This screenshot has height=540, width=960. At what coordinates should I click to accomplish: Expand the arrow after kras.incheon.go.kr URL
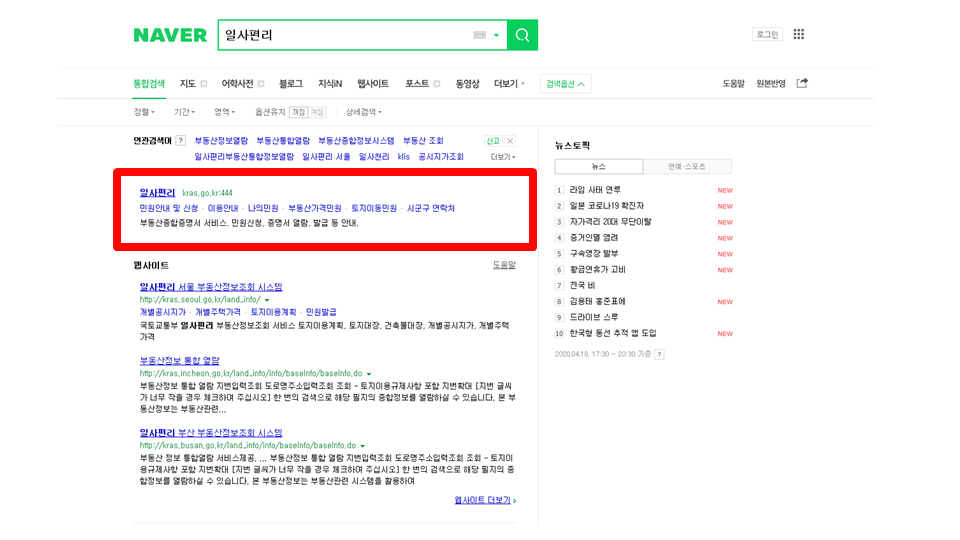coord(369,373)
